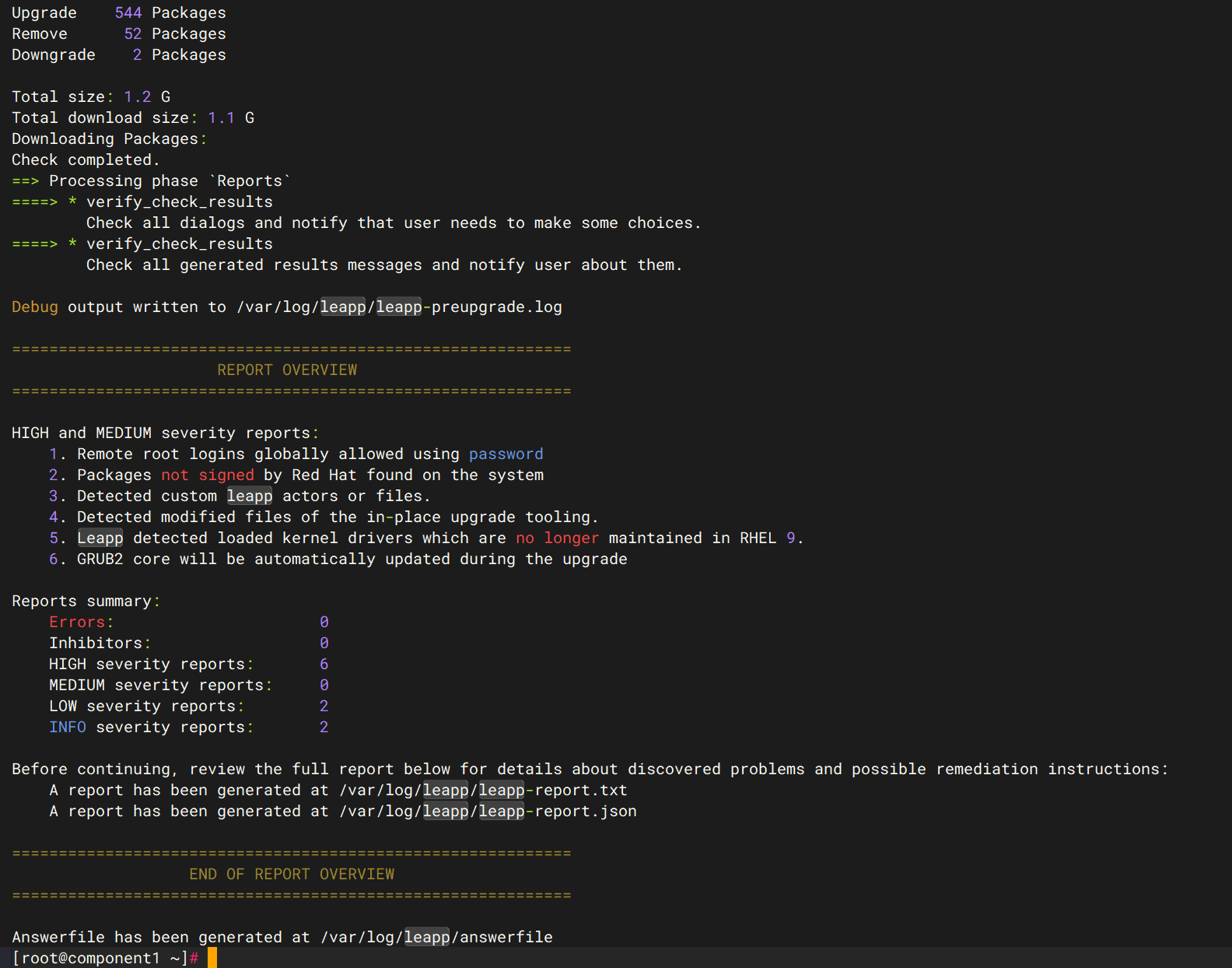Image resolution: width=1232 pixels, height=968 pixels.
Task: Click the END OF REPORT OVERVIEW heading
Action: coord(292,875)
